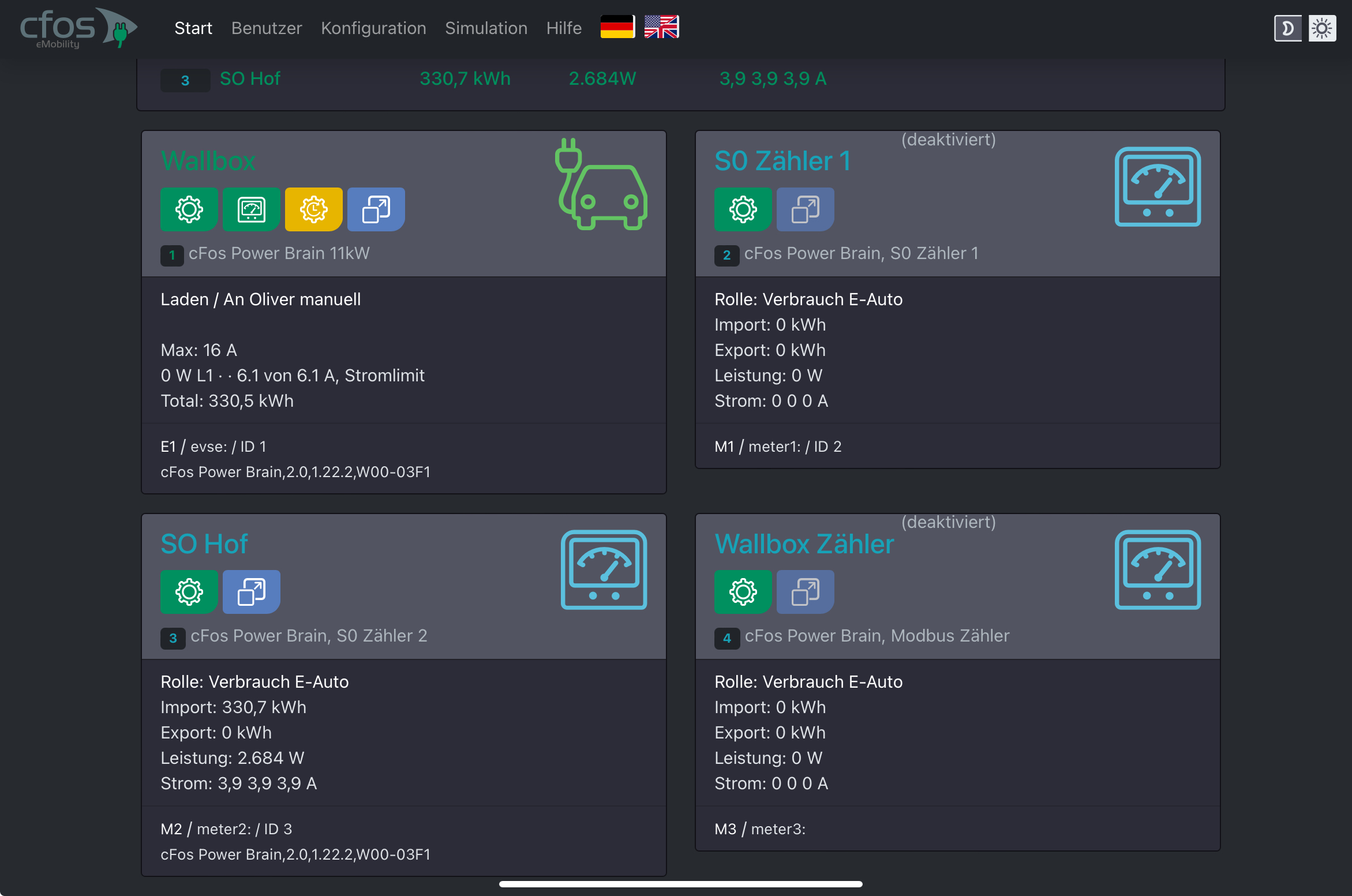This screenshot has width=1352, height=896.
Task: Enable light mode sun toggle
Action: click(x=1322, y=28)
